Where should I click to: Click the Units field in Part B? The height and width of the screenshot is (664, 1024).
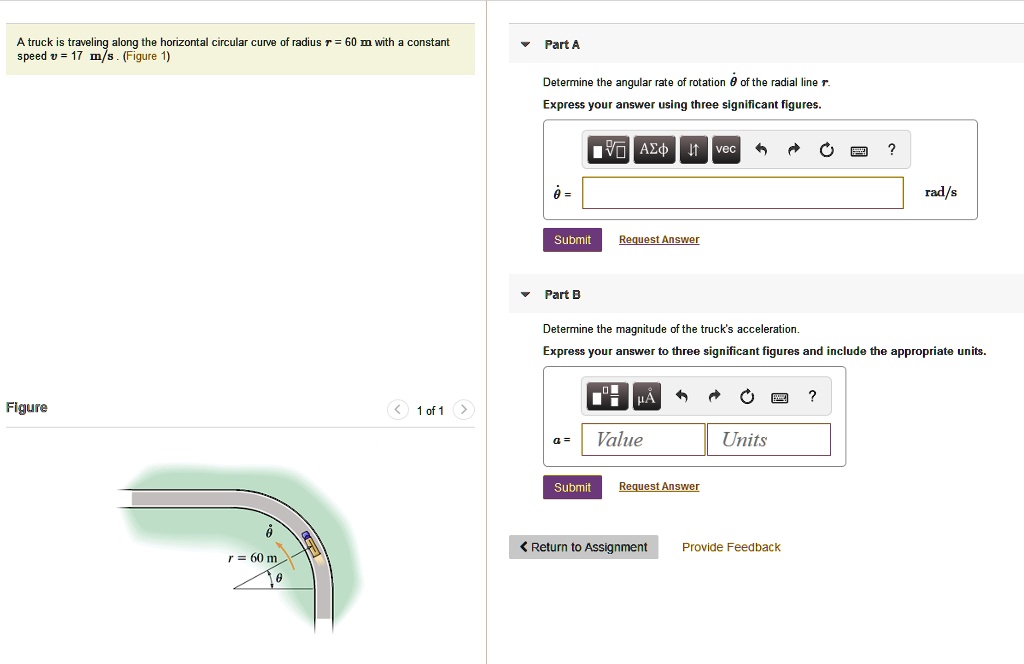tap(768, 439)
